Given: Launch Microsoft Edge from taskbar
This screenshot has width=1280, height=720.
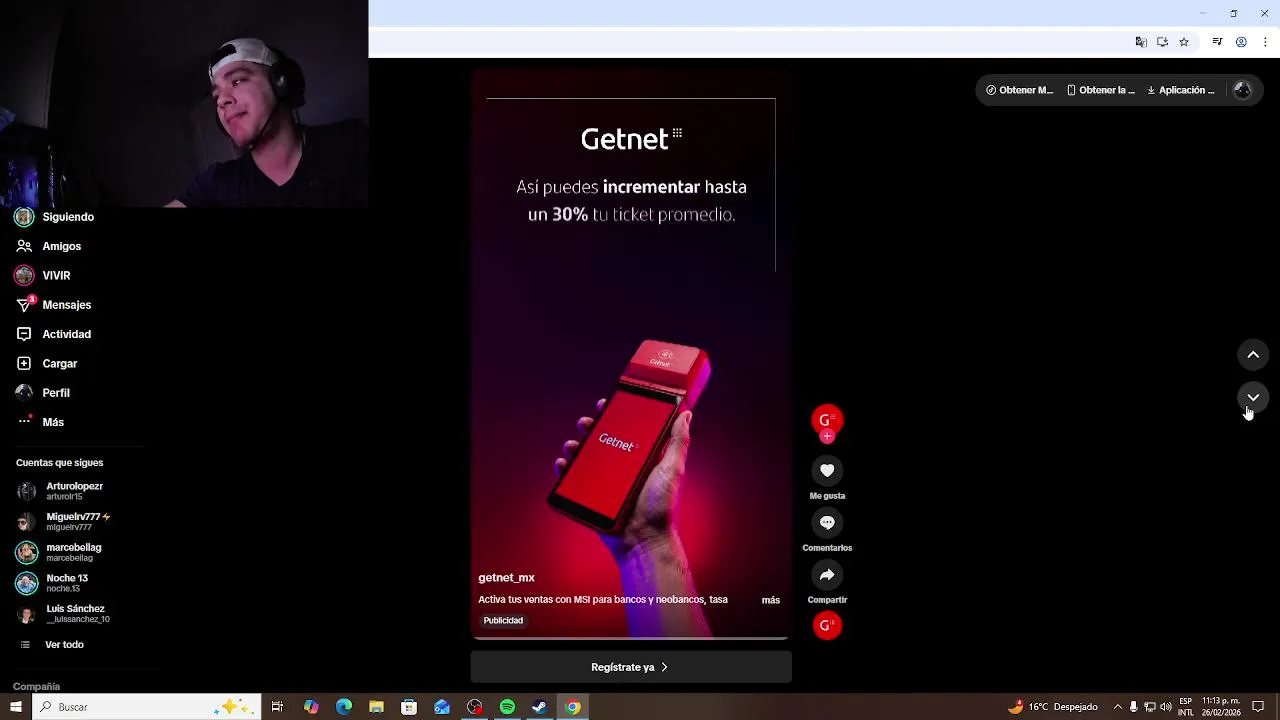Looking at the screenshot, I should coord(344,707).
